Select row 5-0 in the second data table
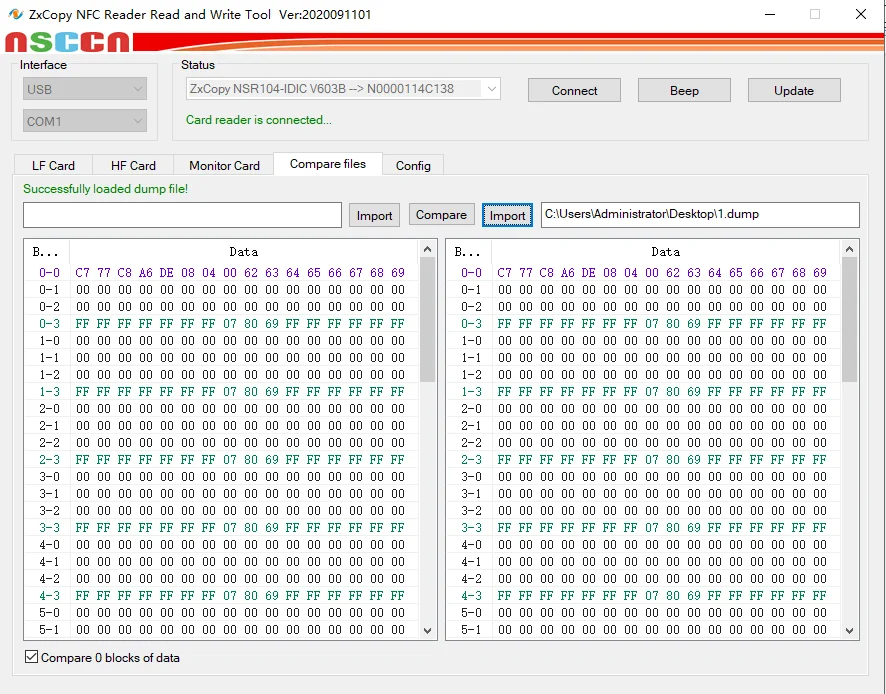Screen dimensions: 886x694 644,613
